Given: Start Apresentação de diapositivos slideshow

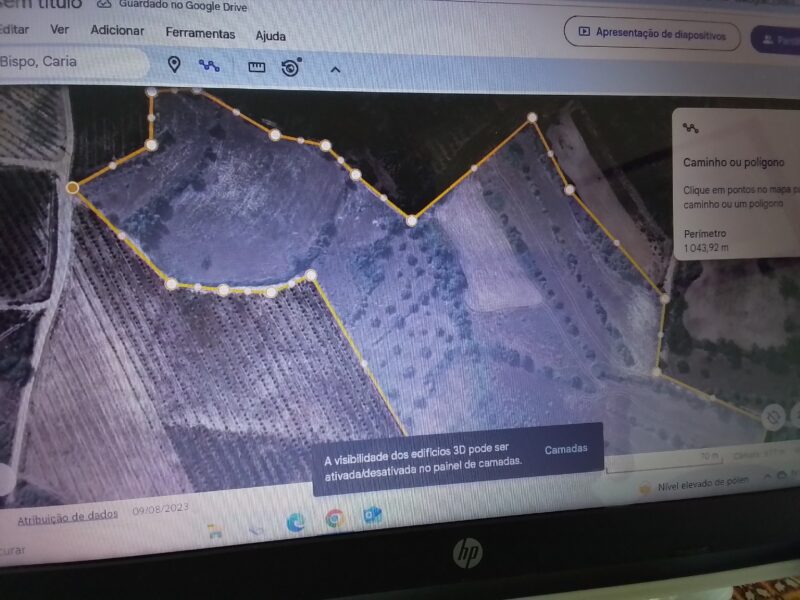Looking at the screenshot, I should 652,34.
